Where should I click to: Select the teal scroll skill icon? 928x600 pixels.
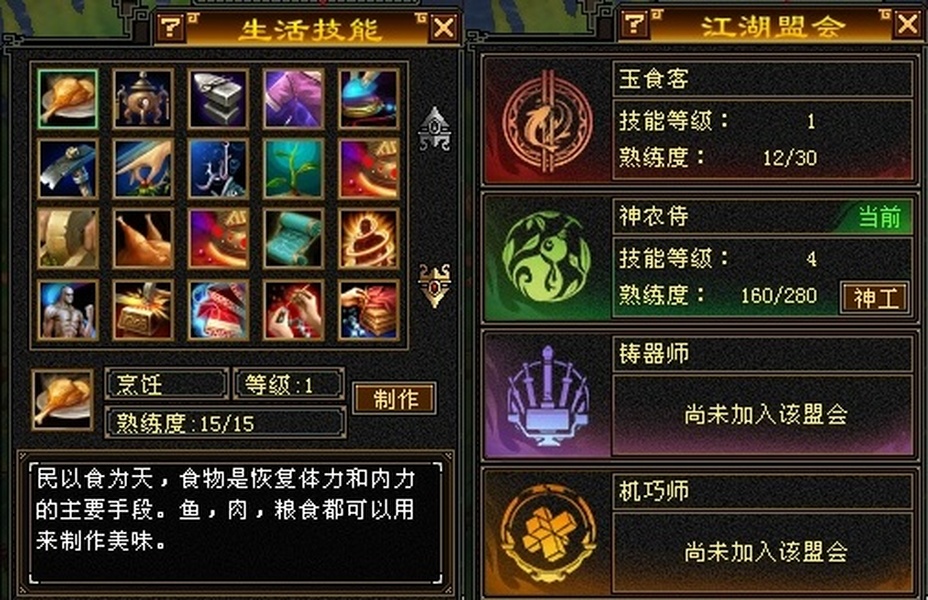(294, 238)
